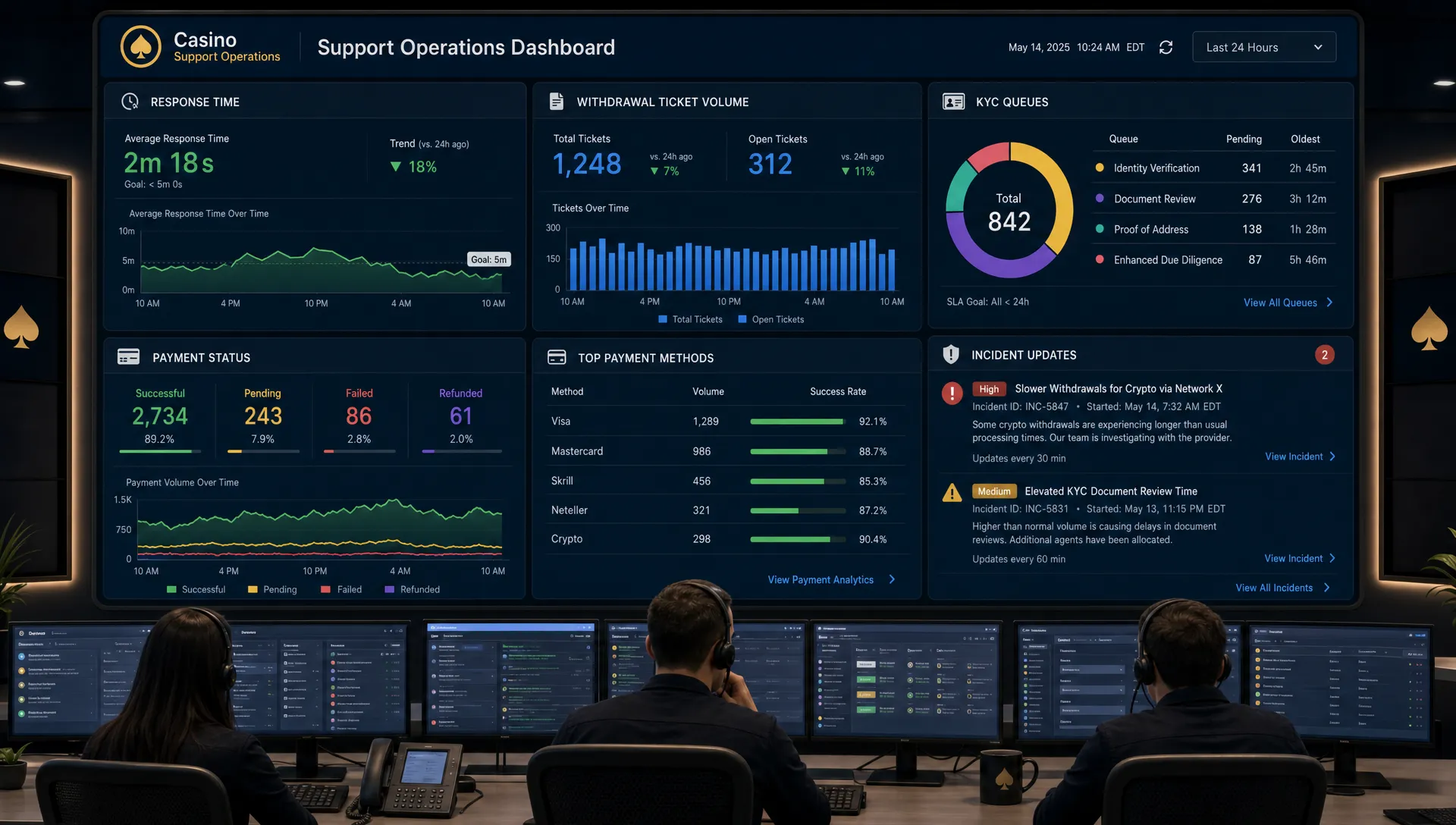Click the Enhanced Due Diligence 5h 46m value
This screenshot has height=825, width=1456.
(1307, 259)
